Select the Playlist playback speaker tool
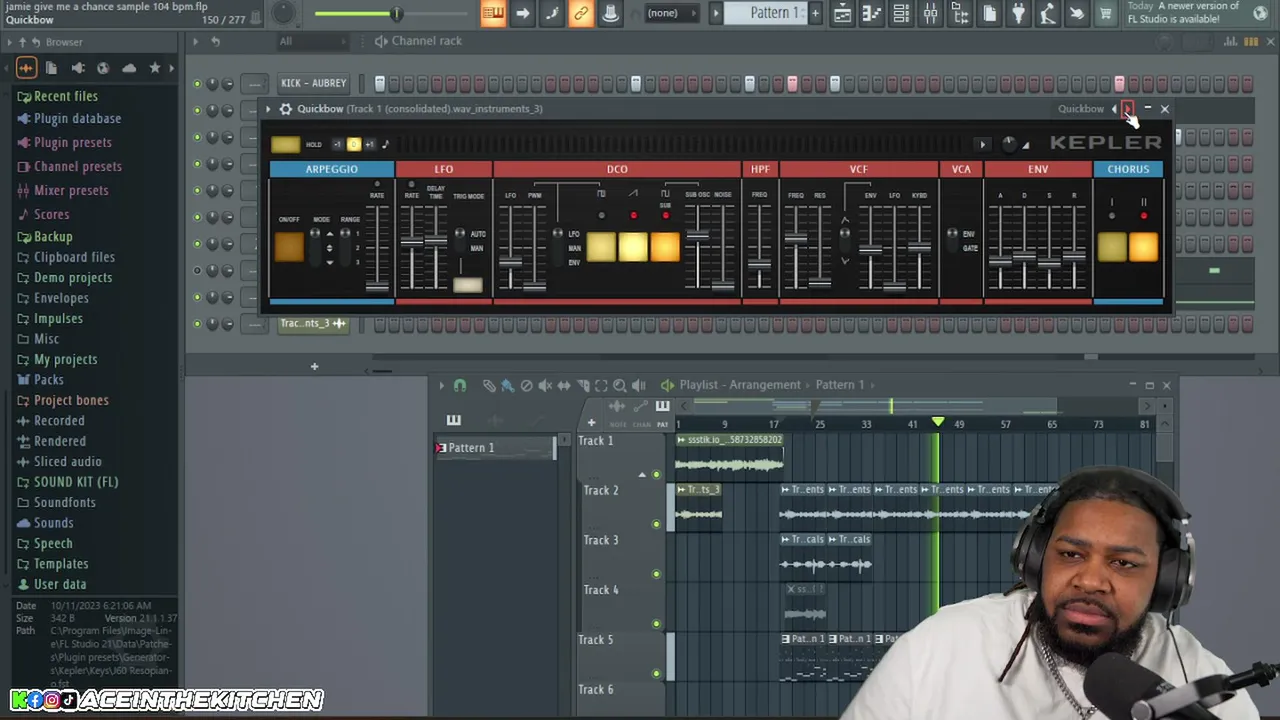Viewport: 1280px width, 720px height. point(639,385)
